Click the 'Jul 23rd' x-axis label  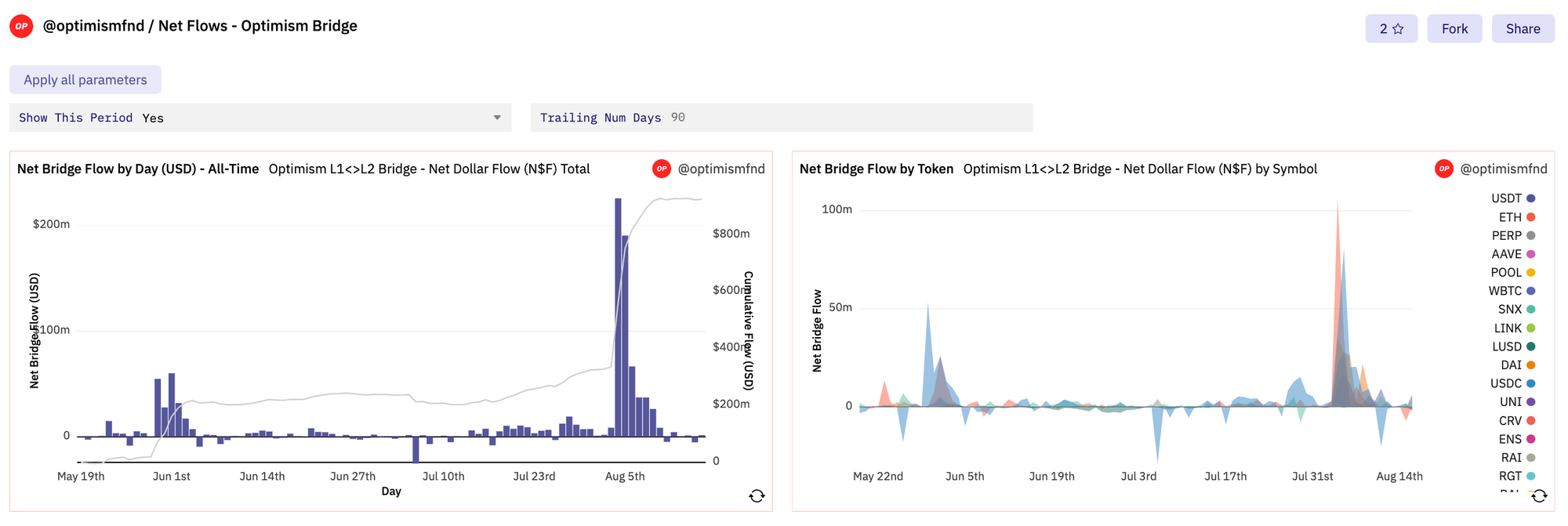tap(534, 477)
